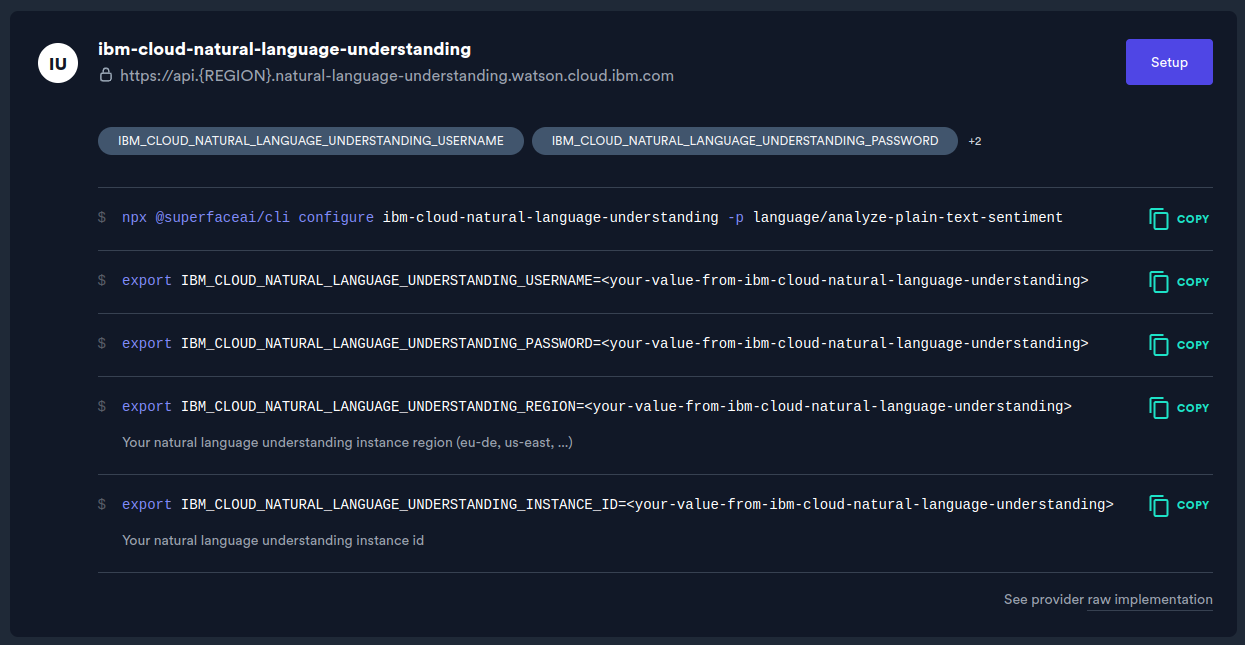Click the IBM_CLOUD_NATURAL_LANGUAGE_UNDERSTANDING_USERNAME chip
Image resolution: width=1245 pixels, height=645 pixels.
point(310,141)
